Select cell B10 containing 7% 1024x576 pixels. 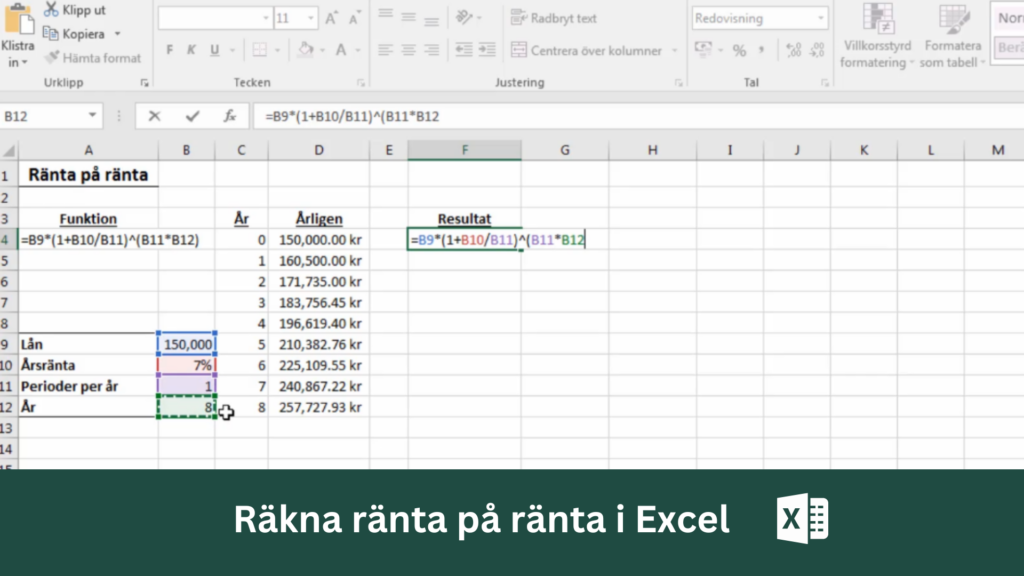click(x=187, y=365)
